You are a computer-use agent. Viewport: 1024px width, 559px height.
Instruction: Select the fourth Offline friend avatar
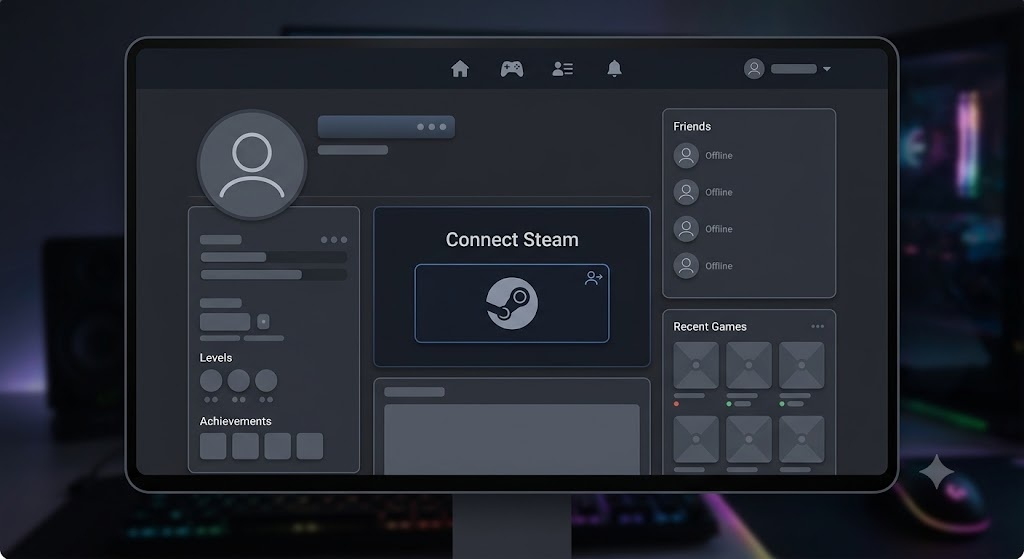coord(686,266)
